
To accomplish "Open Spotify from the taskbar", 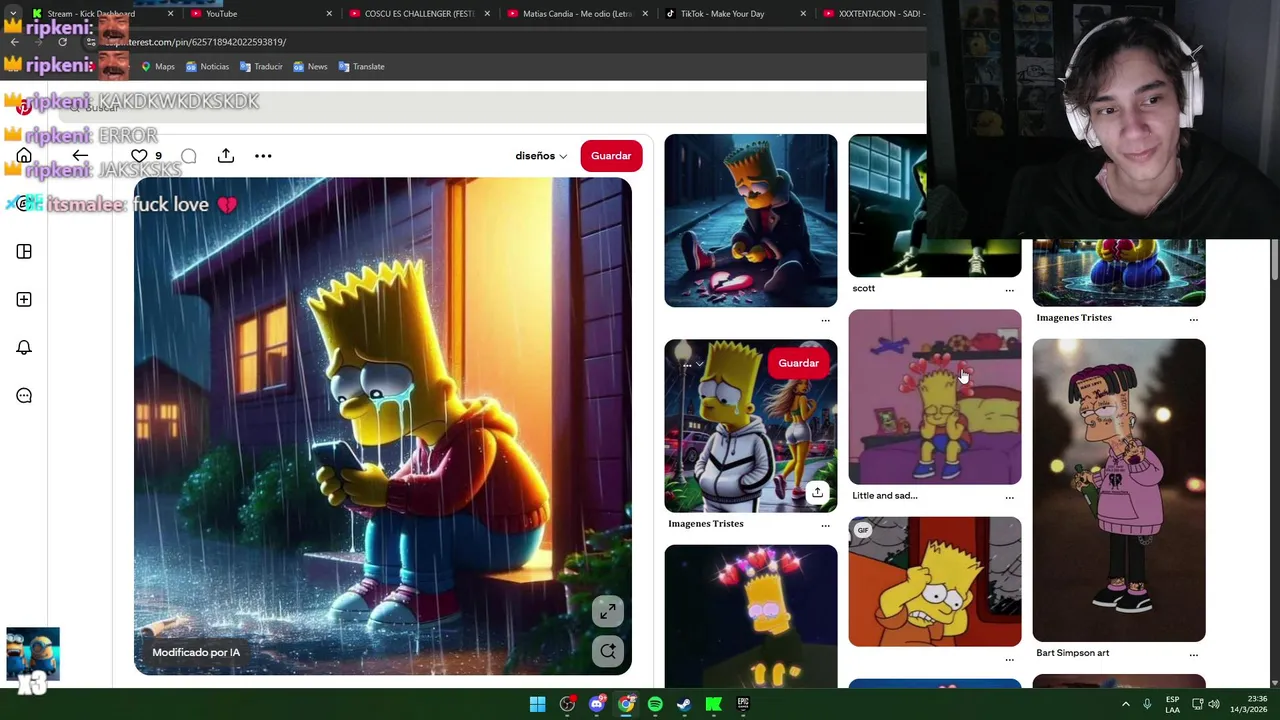I will tap(655, 704).
